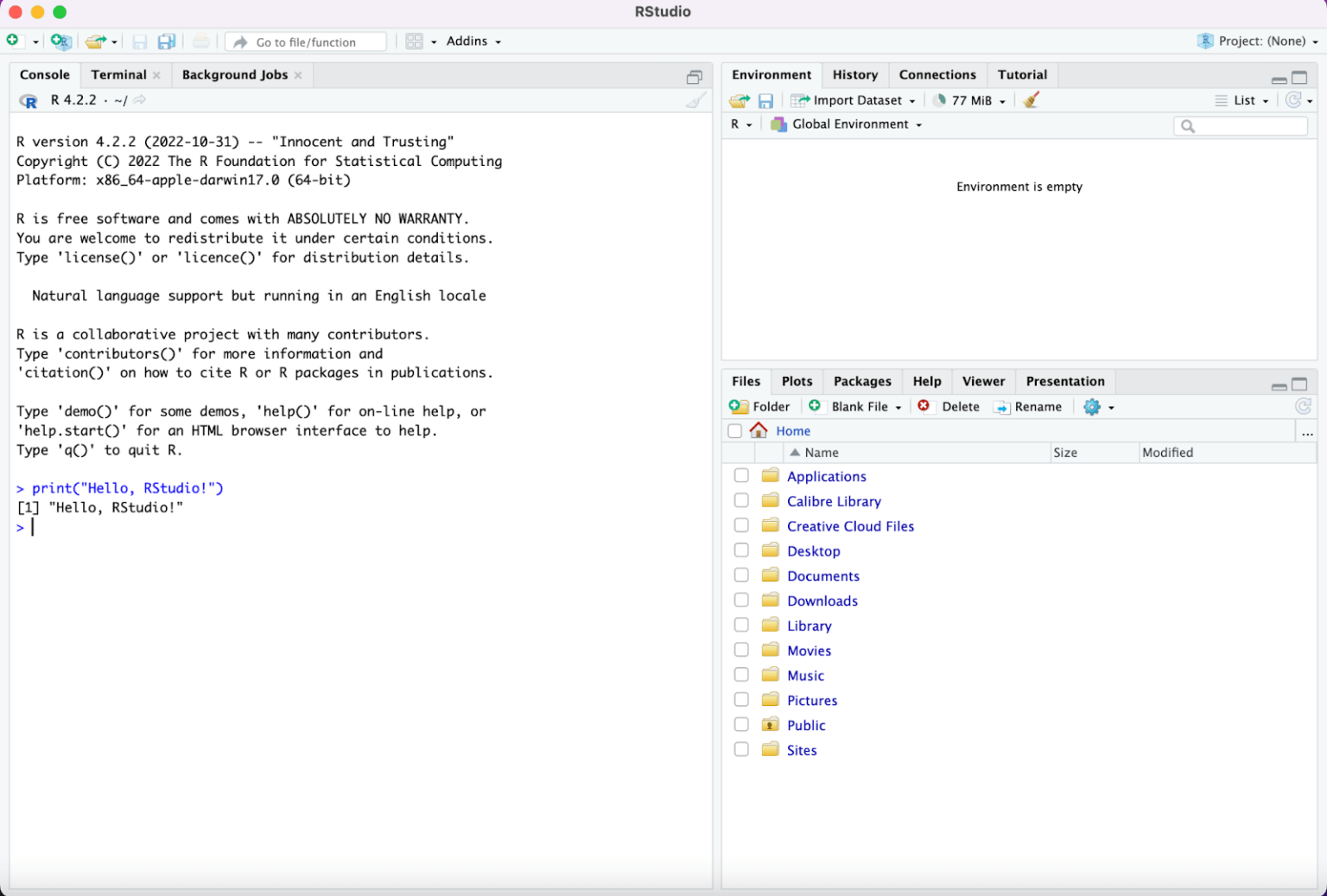The image size is (1327, 896).
Task: Click the Load workspace icon in Environment pane
Action: point(740,100)
